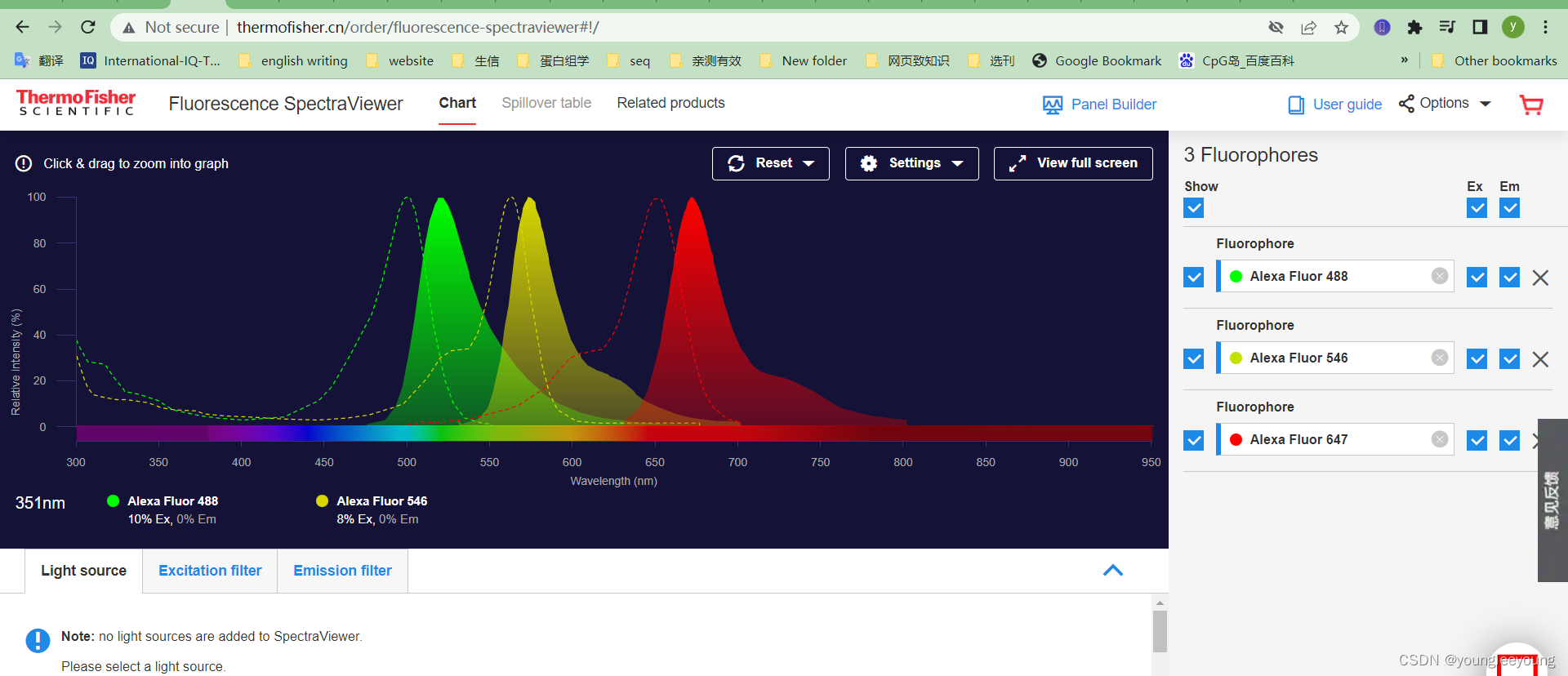Open the shopping cart icon

pyautogui.click(x=1531, y=105)
